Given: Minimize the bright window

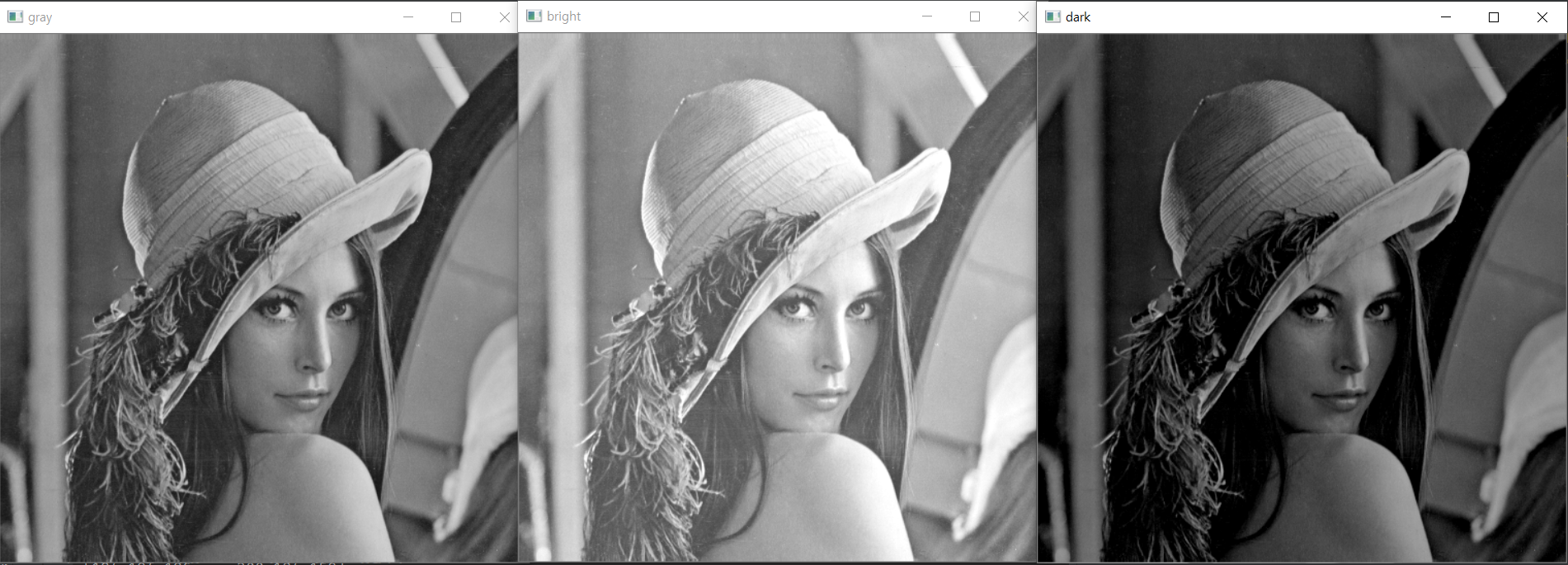Looking at the screenshot, I should pyautogui.click(x=927, y=16).
